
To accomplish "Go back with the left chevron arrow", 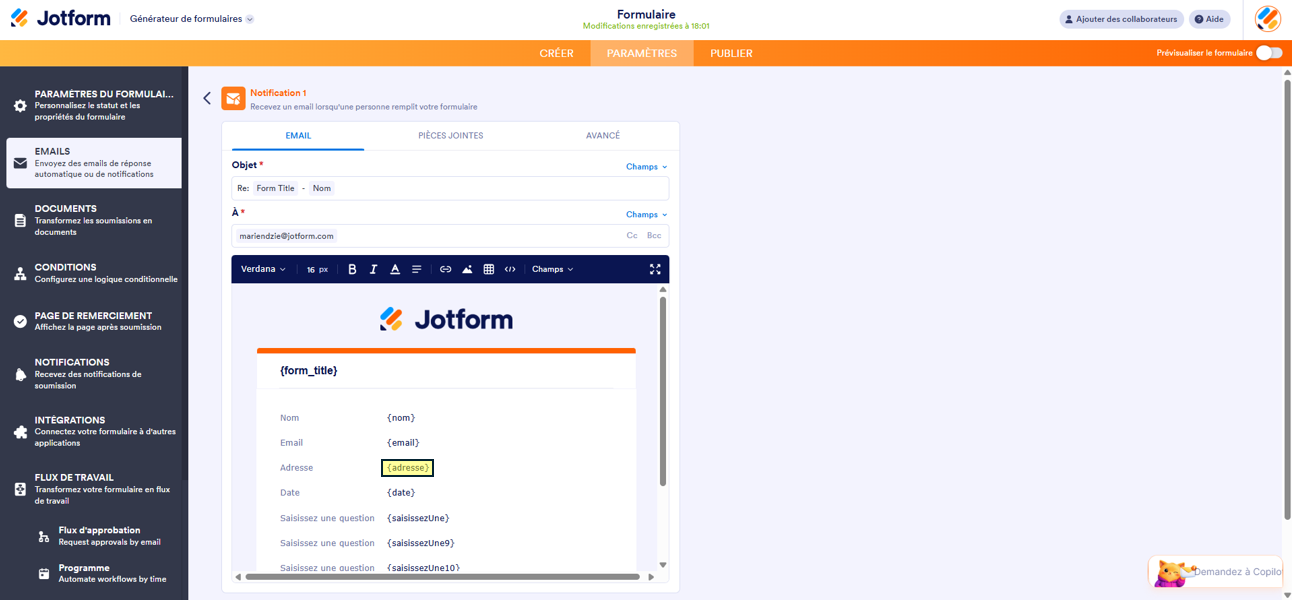I will tap(207, 98).
